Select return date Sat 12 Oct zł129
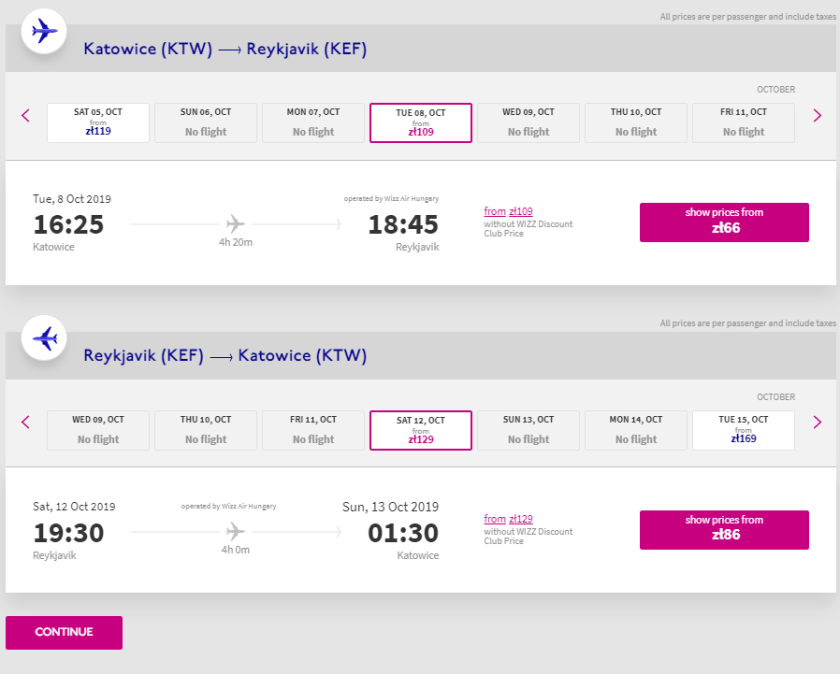Viewport: 840px width, 674px height. [421, 429]
